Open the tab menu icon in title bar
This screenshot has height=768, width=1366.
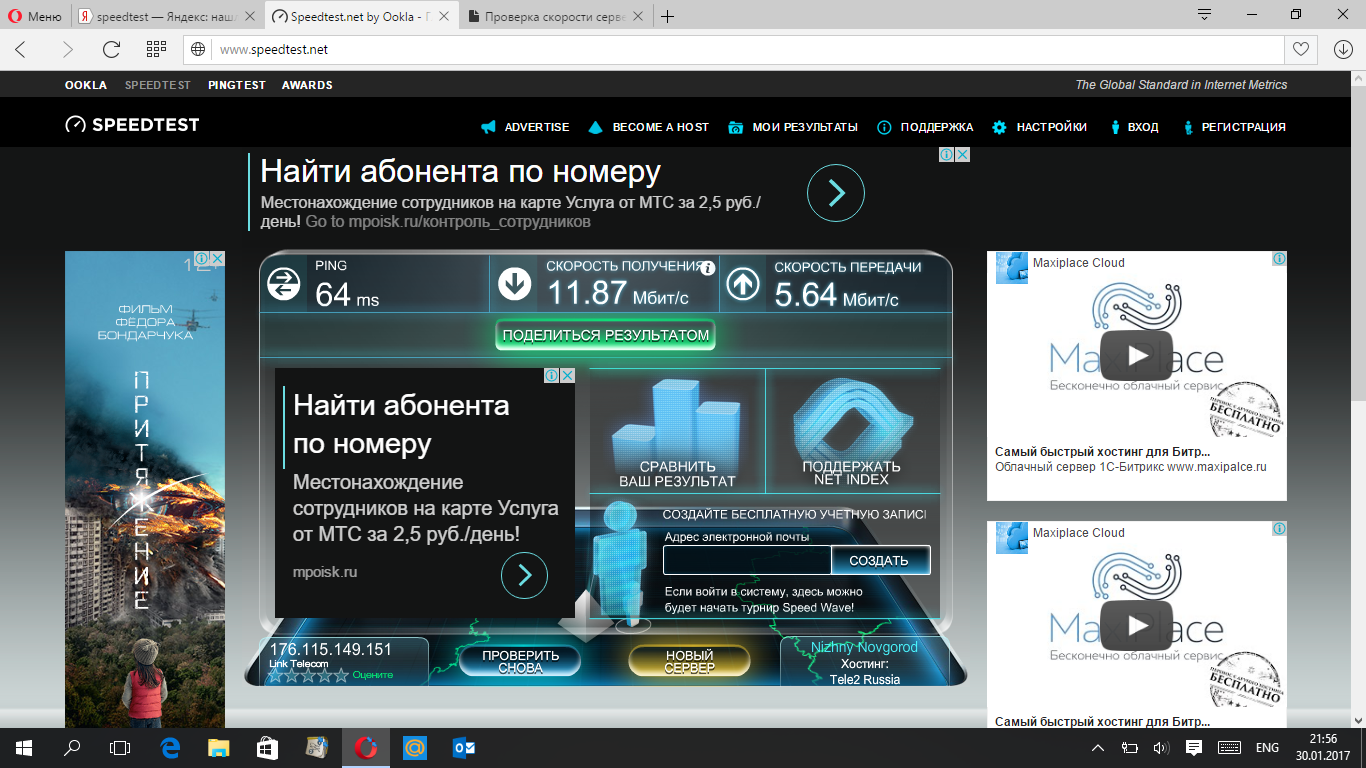pos(1204,15)
